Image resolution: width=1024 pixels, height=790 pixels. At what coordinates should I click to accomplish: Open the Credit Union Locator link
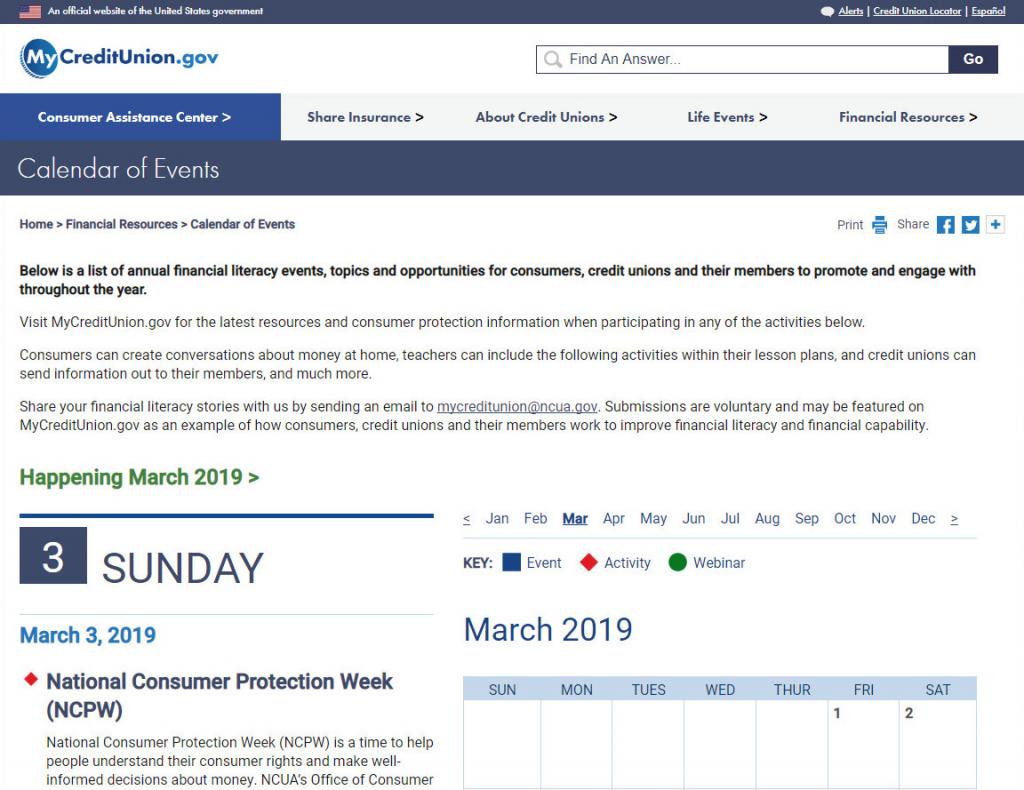(917, 11)
